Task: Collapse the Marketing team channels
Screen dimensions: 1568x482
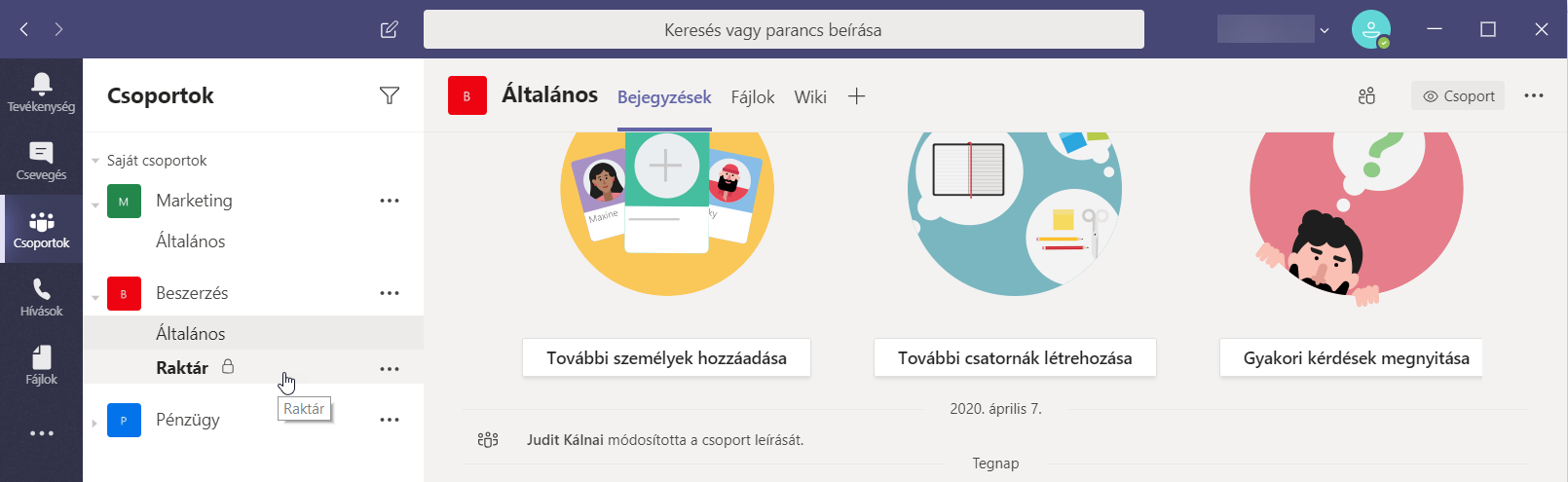Action: click(95, 204)
